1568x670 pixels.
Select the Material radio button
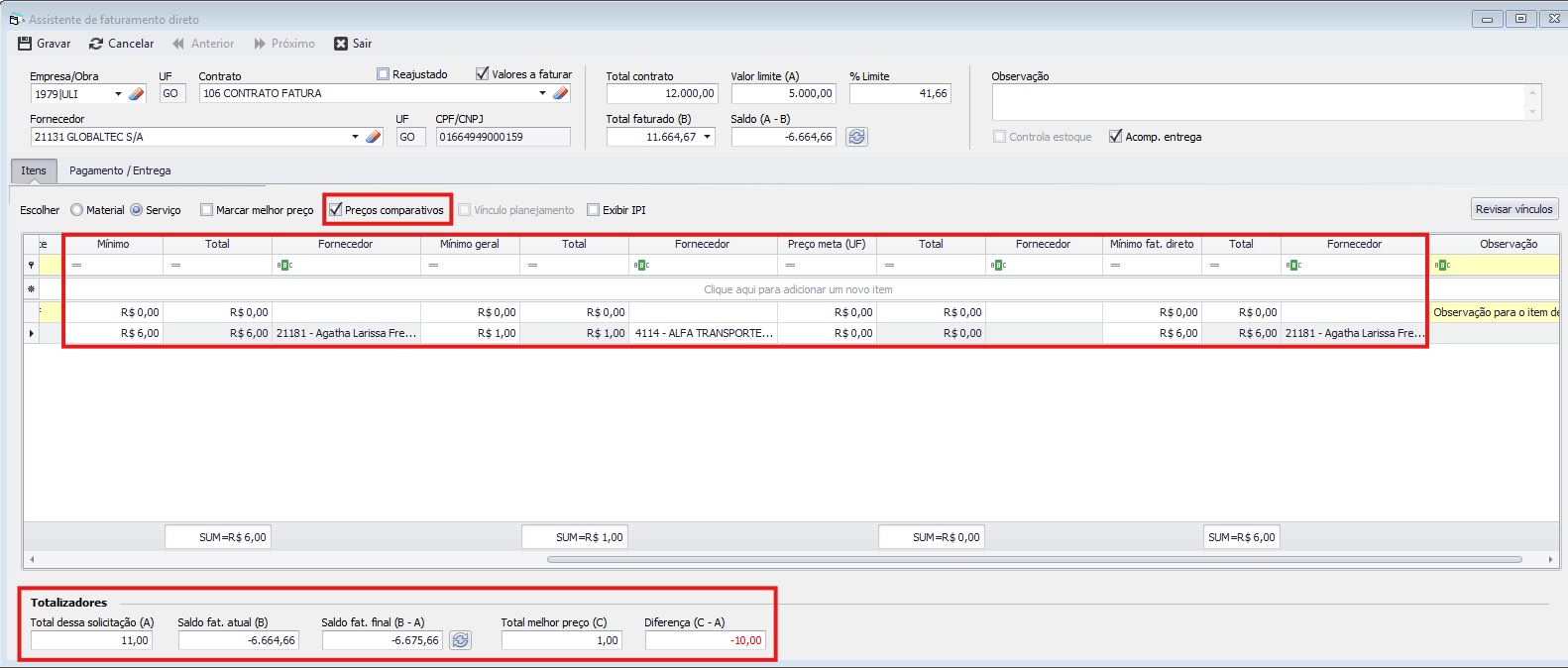click(77, 210)
